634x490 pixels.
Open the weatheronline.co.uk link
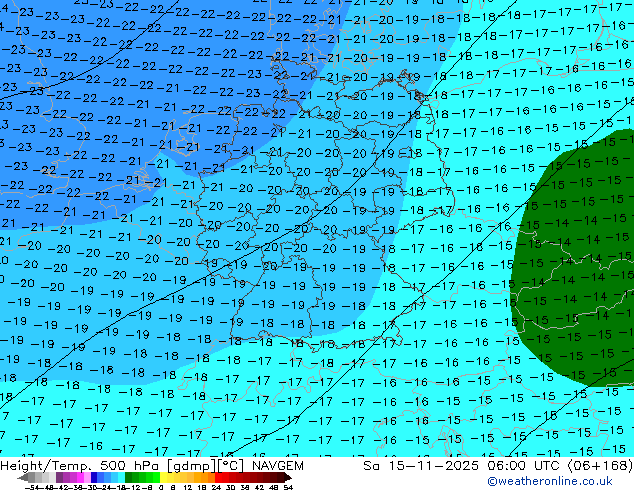(x=550, y=481)
